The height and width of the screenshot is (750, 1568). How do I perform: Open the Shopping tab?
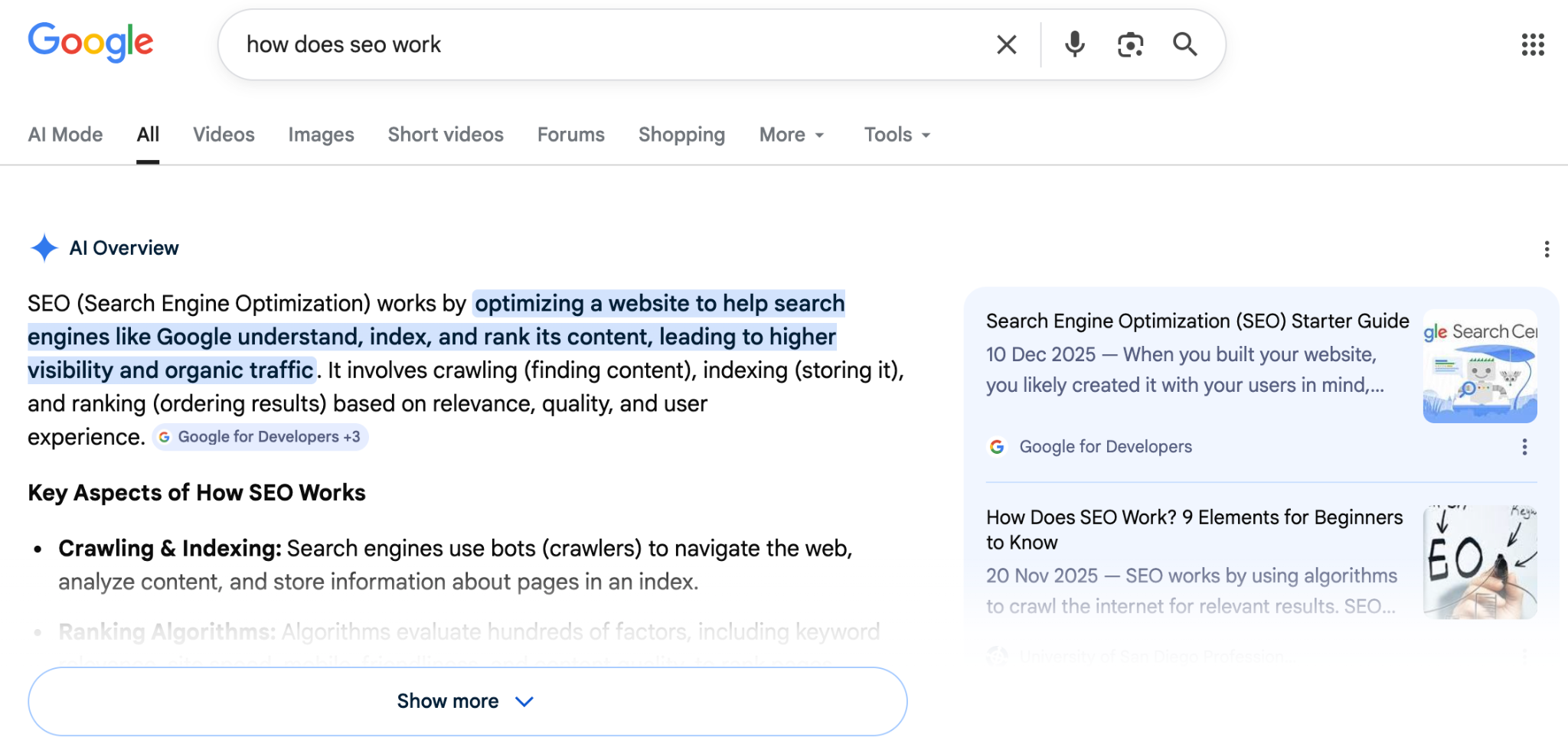coord(681,135)
